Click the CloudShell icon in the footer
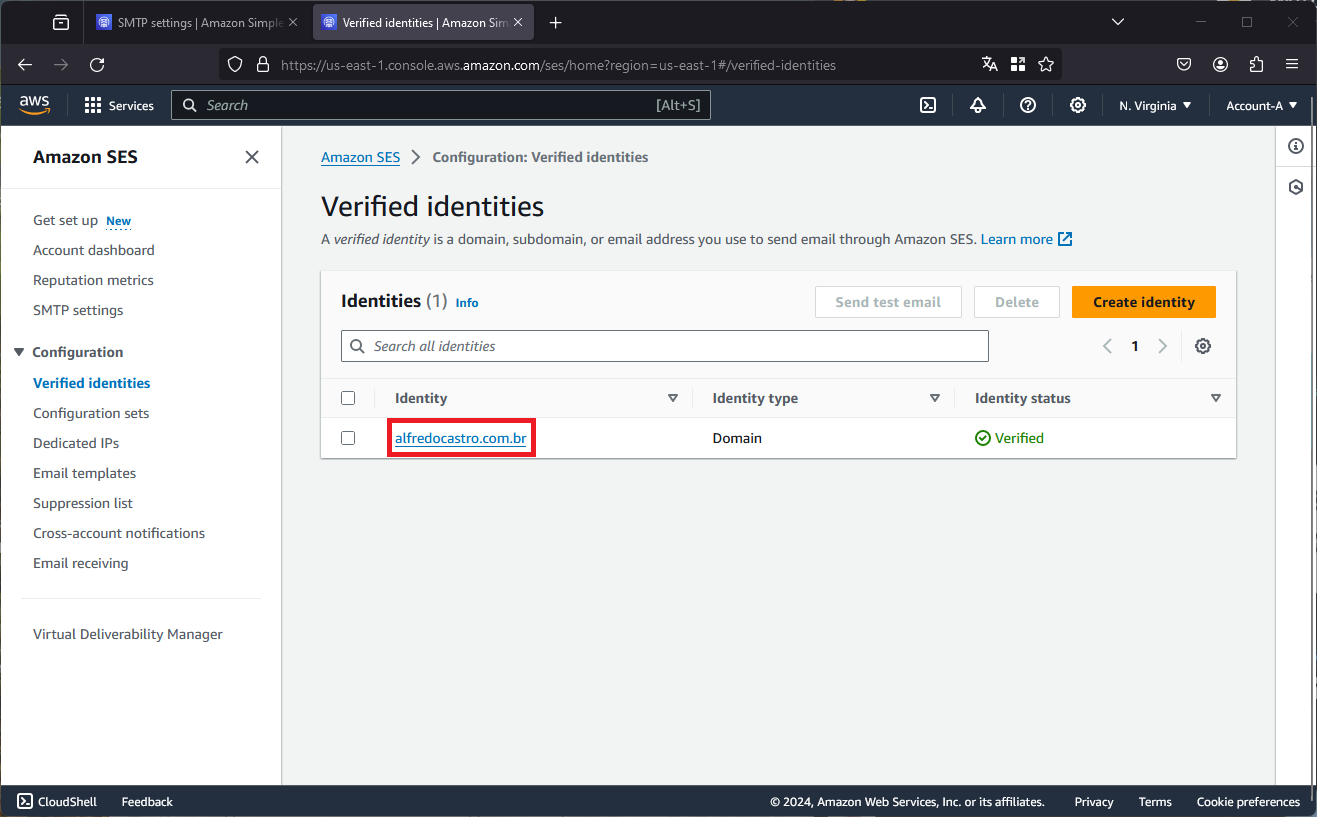1317x817 pixels. pyautogui.click(x=25, y=801)
